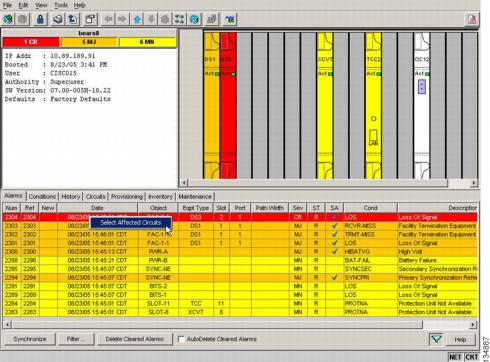Select alarm row with HIBATVG condition
This screenshot has height=362, width=490.
click(240, 252)
